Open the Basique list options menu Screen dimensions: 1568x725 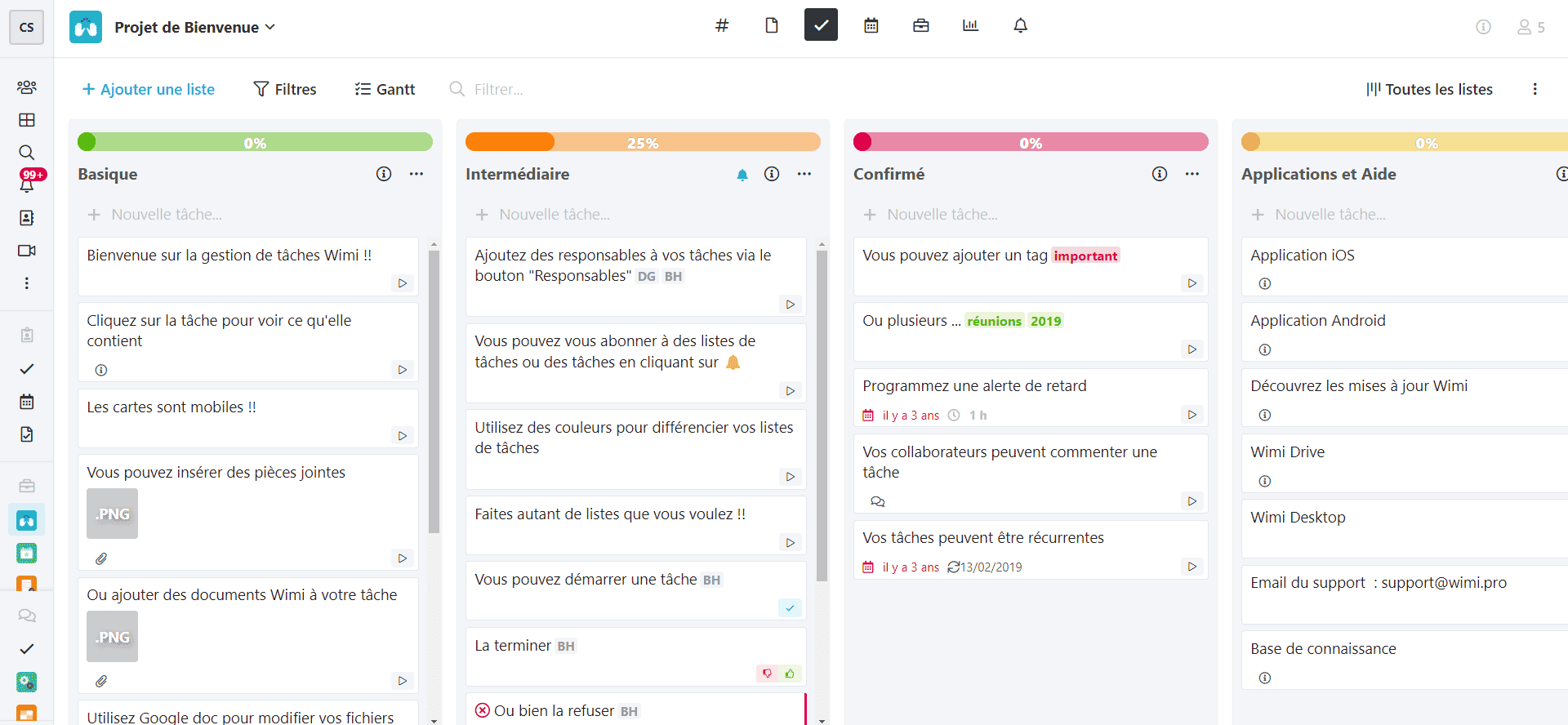[416, 174]
